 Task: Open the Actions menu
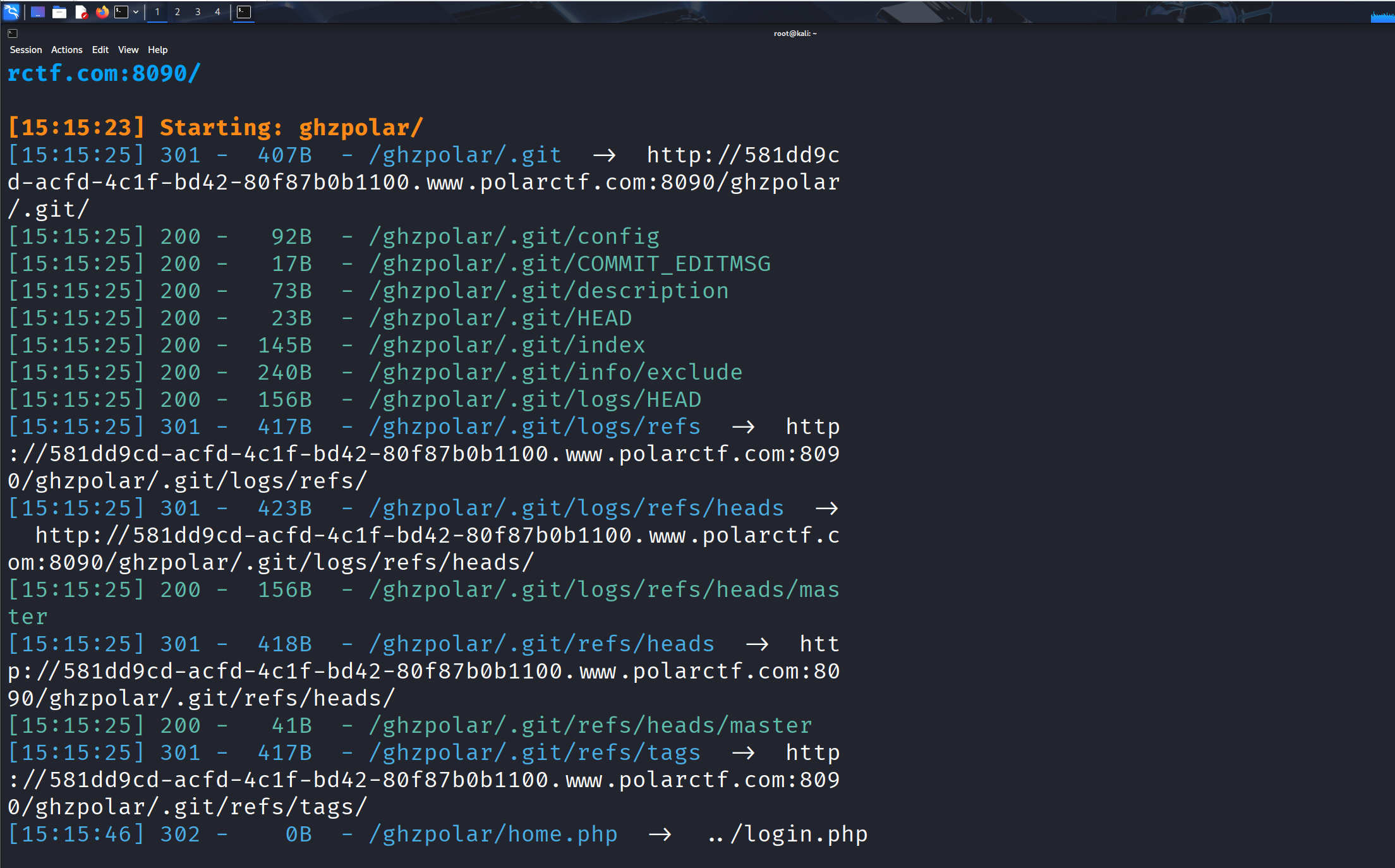point(66,50)
